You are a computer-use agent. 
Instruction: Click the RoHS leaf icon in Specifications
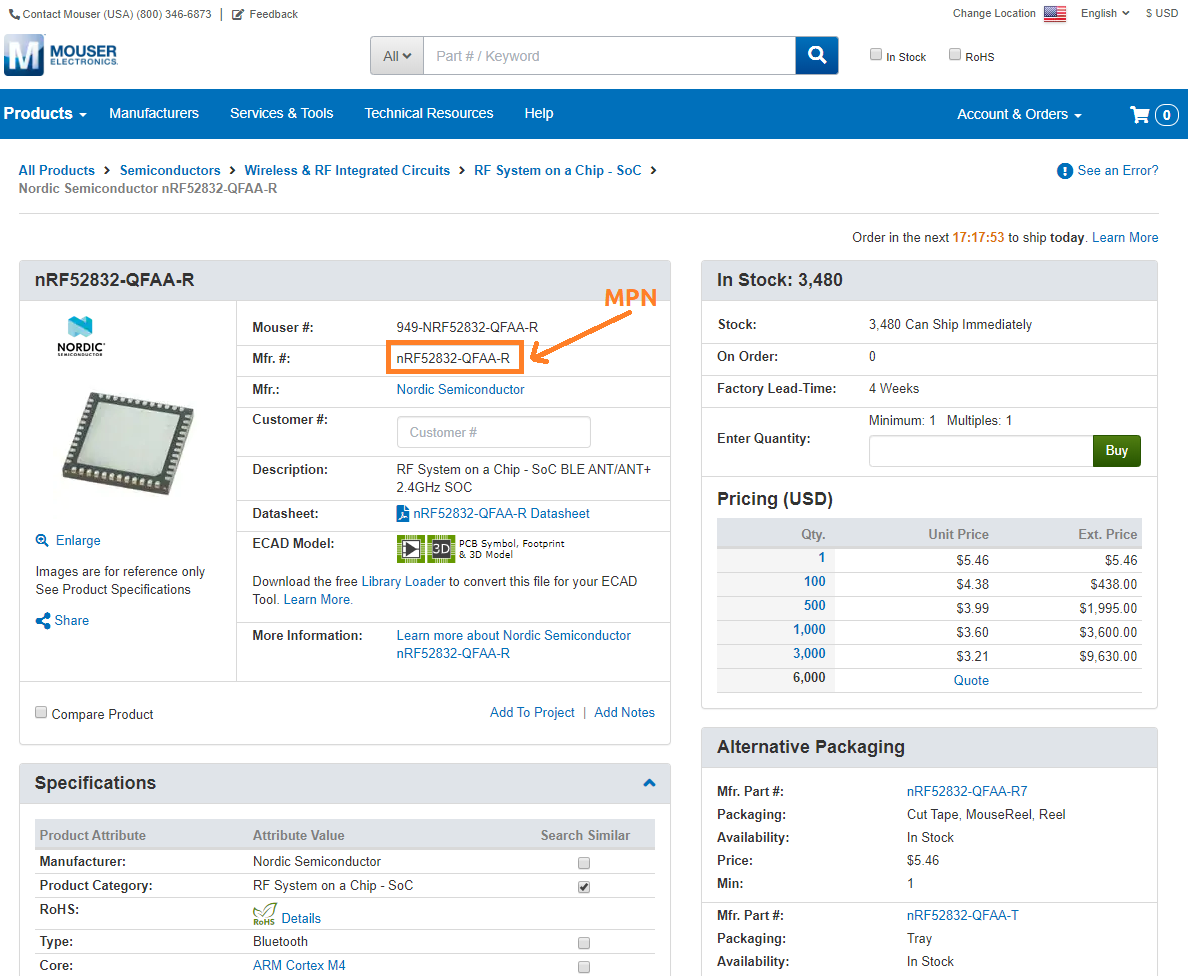(264, 915)
